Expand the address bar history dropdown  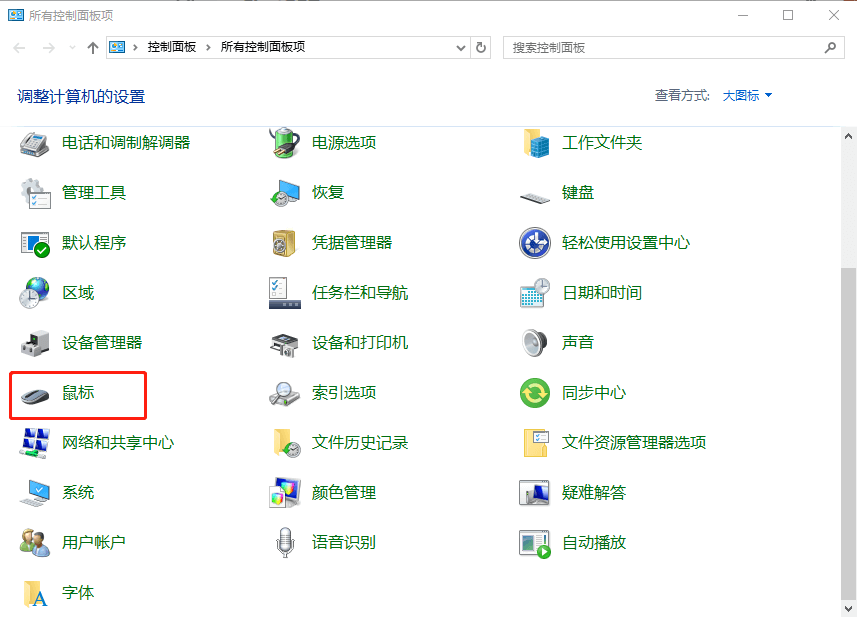(460, 47)
